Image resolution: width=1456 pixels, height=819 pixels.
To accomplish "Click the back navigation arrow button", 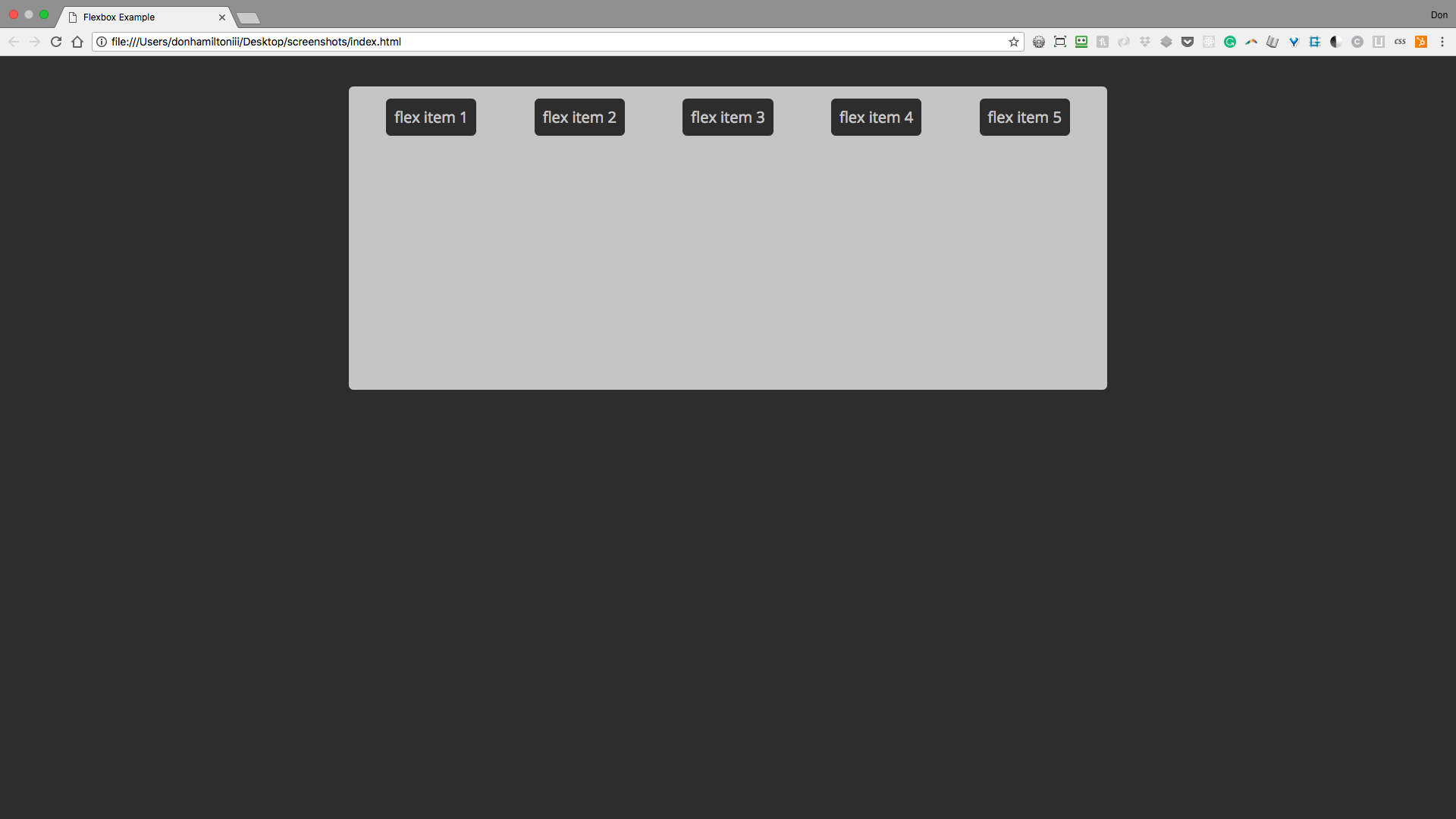I will 13,41.
